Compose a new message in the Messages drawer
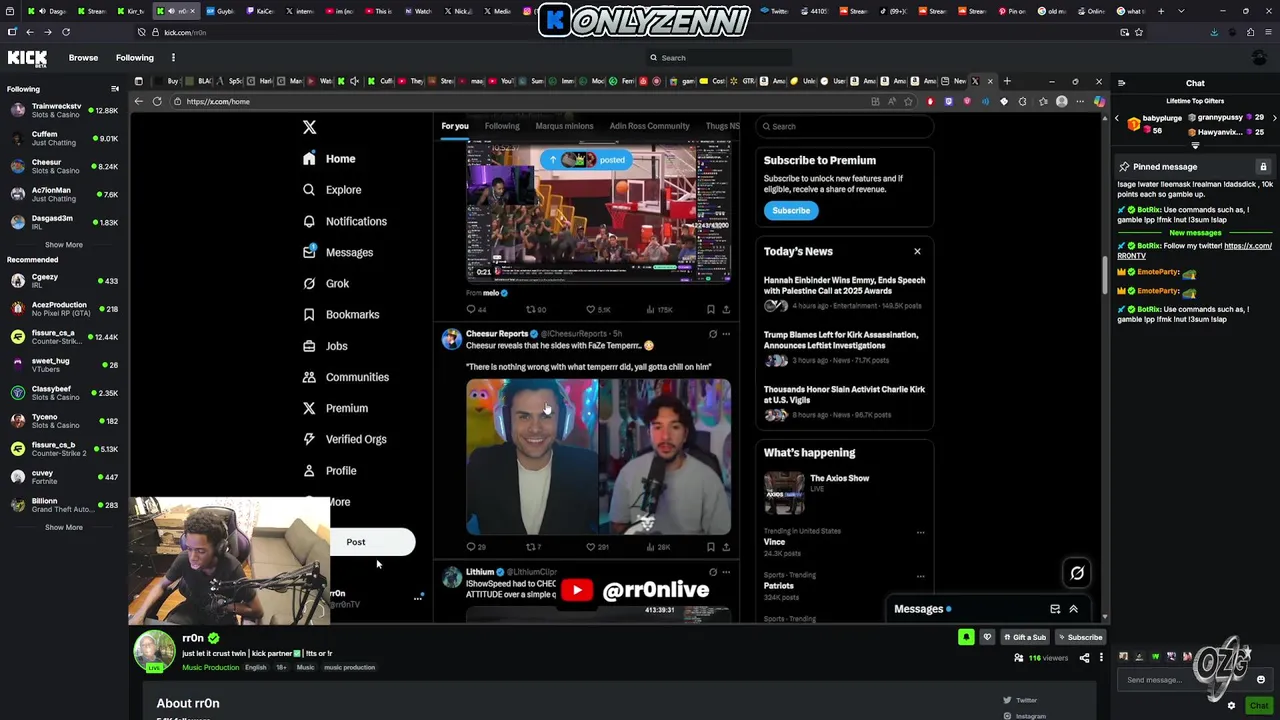Image resolution: width=1280 pixels, height=720 pixels. click(x=1055, y=609)
